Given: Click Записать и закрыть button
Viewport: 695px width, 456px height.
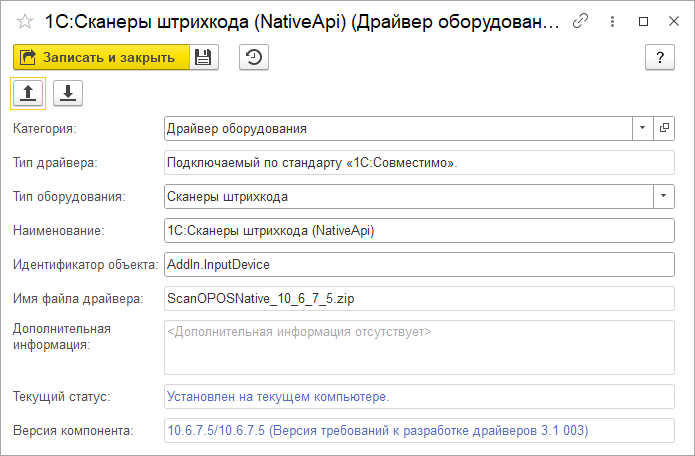Looking at the screenshot, I should tap(101, 57).
